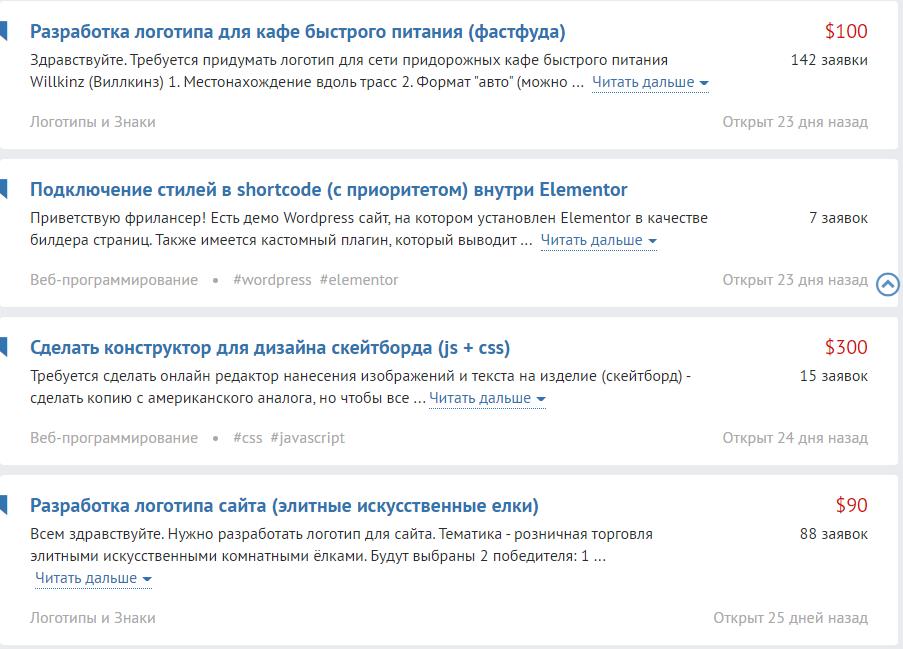
Task: Select the #javascript tag
Action: [308, 438]
